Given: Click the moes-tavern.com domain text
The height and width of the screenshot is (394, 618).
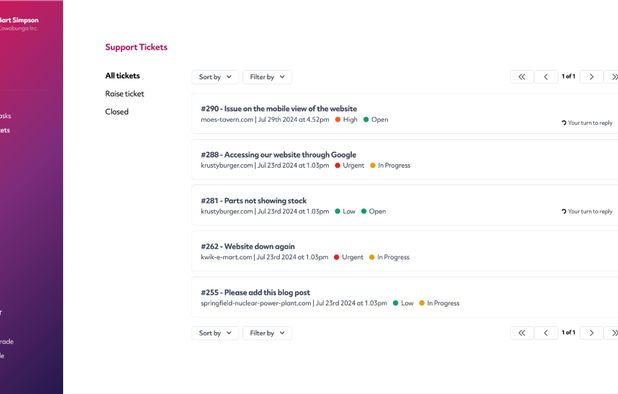Looking at the screenshot, I should pos(227,119).
